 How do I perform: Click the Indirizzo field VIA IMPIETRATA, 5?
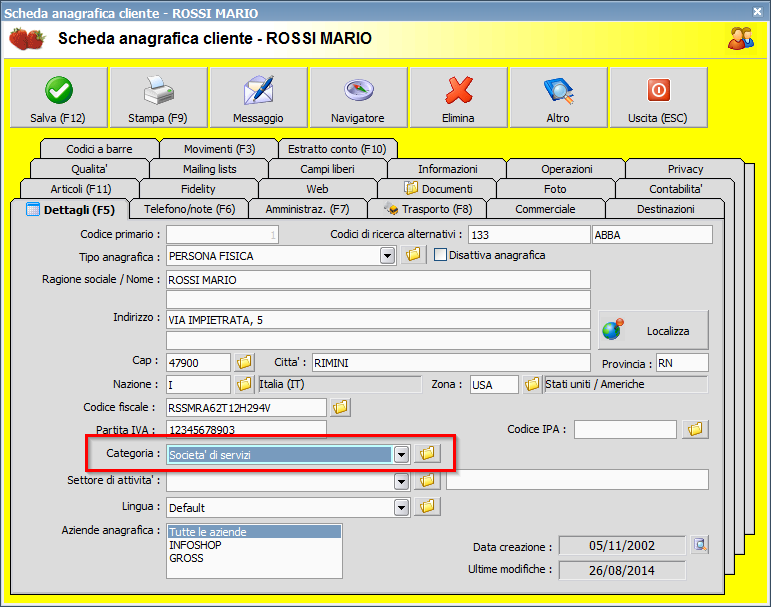[x=378, y=320]
